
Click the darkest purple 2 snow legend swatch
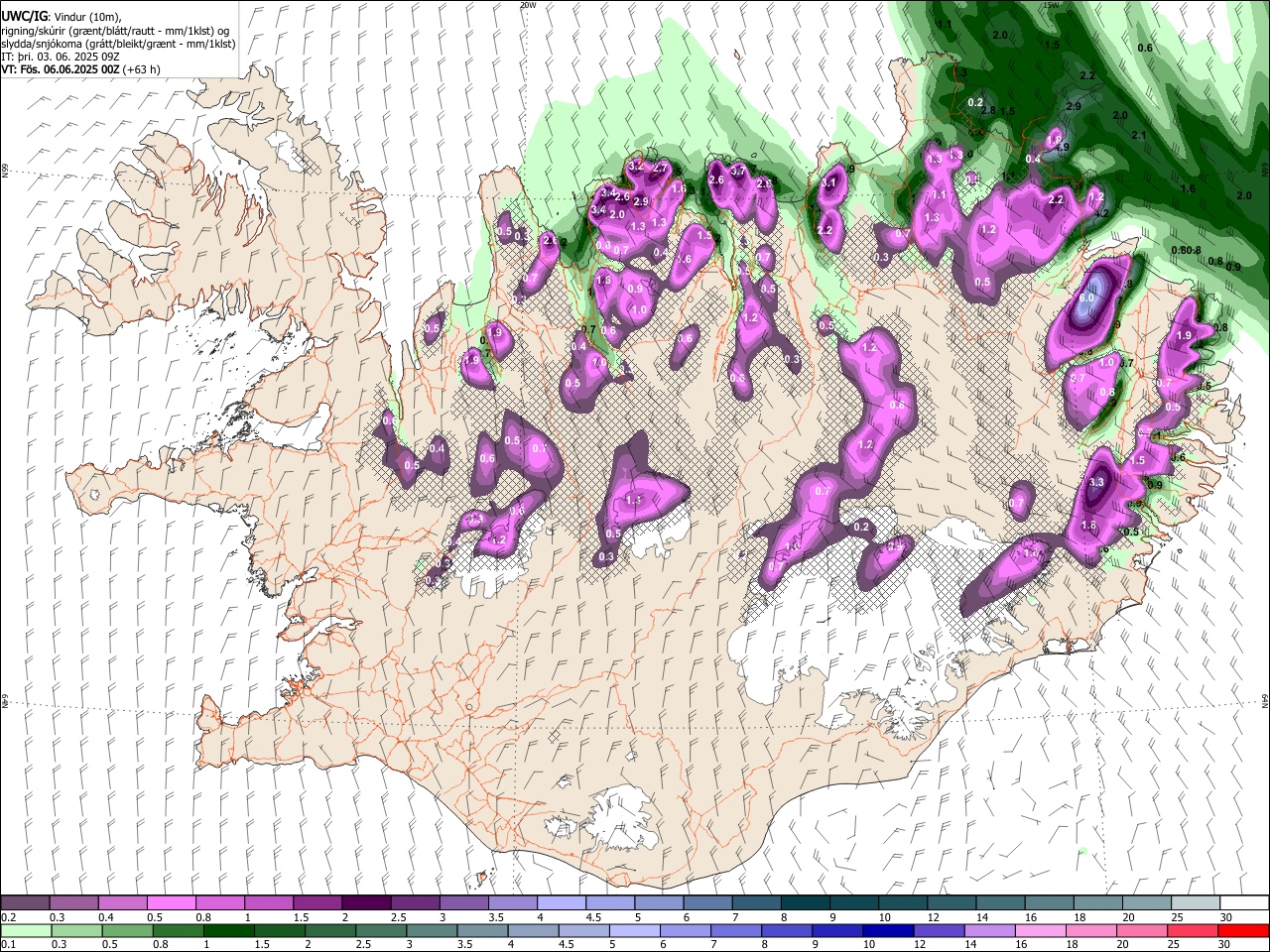click(366, 903)
